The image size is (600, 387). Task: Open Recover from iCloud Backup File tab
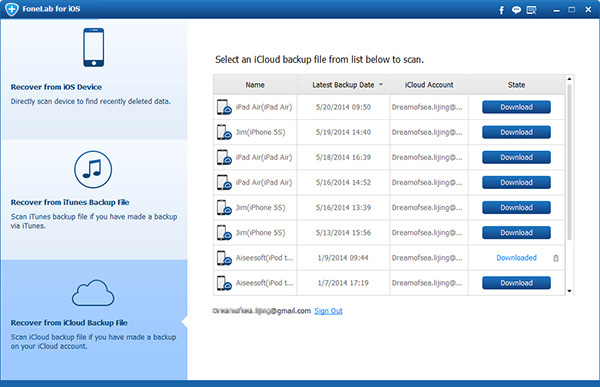[94, 320]
